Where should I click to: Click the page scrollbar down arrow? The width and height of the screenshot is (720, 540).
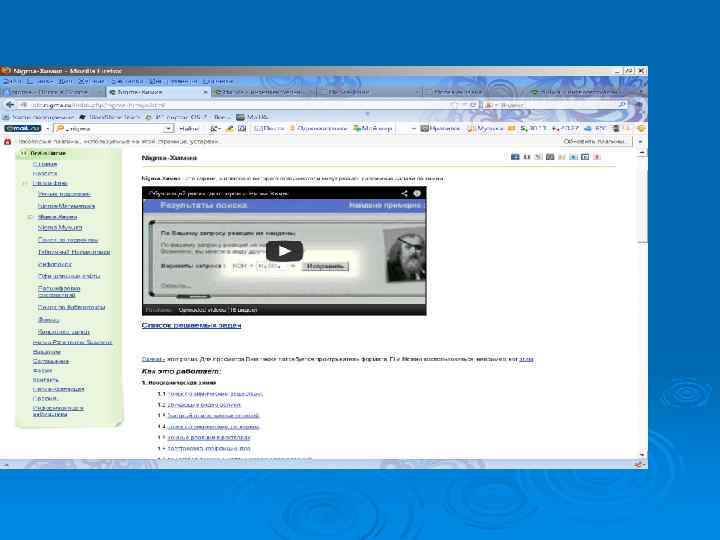(642, 454)
